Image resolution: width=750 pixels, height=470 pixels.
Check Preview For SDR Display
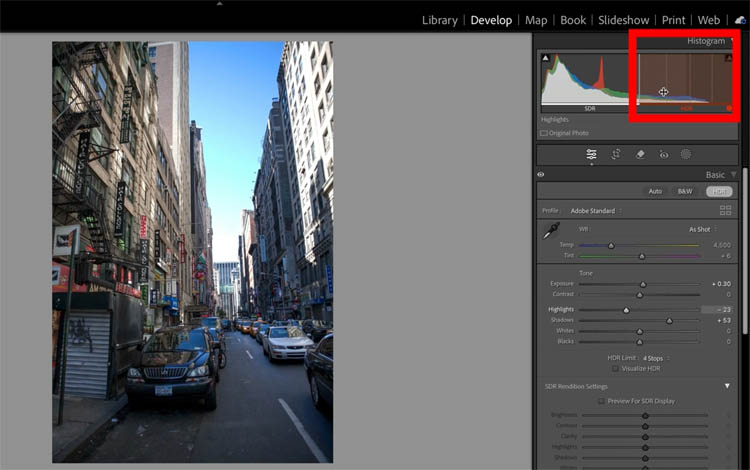[x=600, y=401]
